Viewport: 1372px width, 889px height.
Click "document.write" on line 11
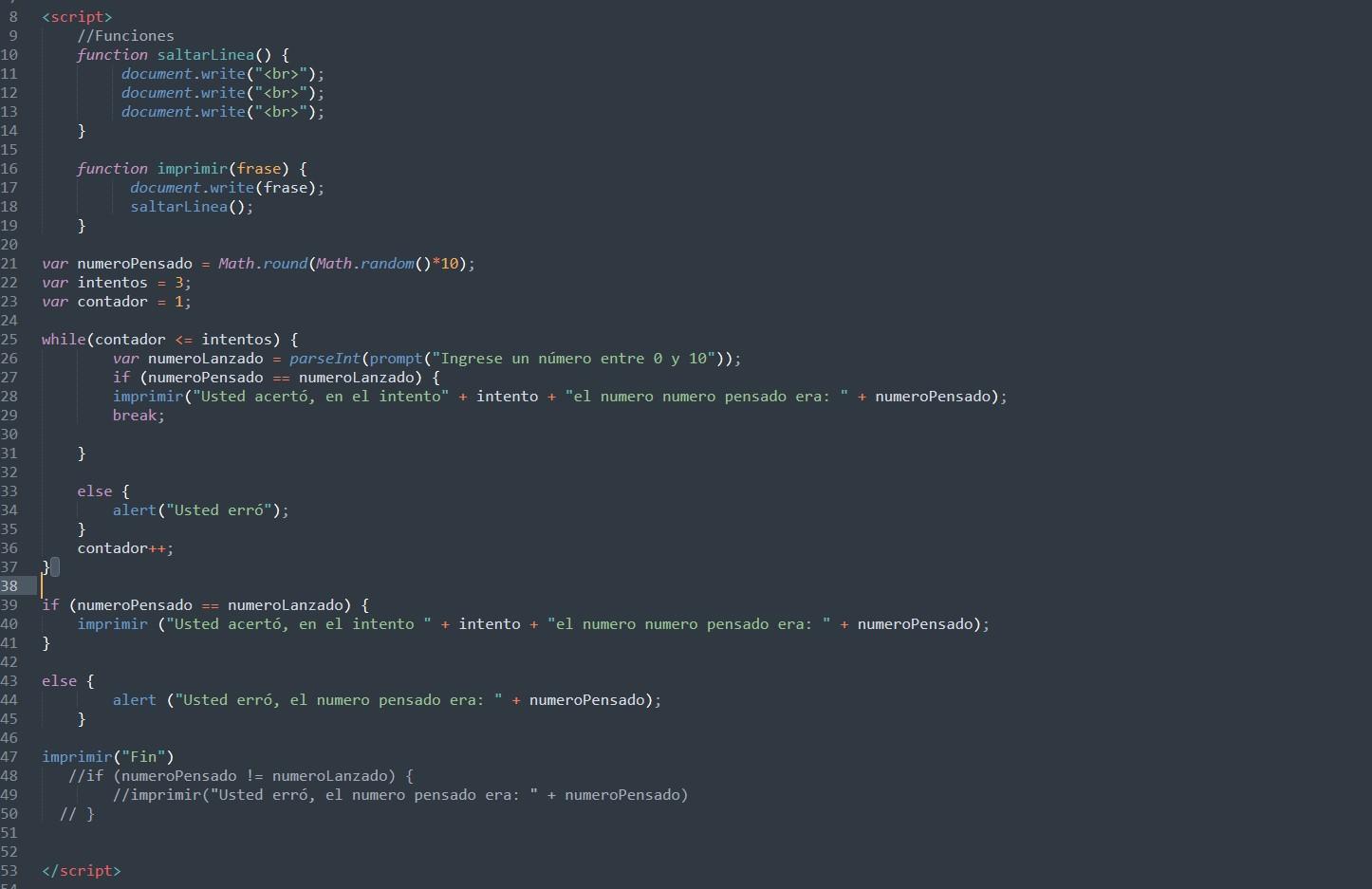(x=183, y=74)
